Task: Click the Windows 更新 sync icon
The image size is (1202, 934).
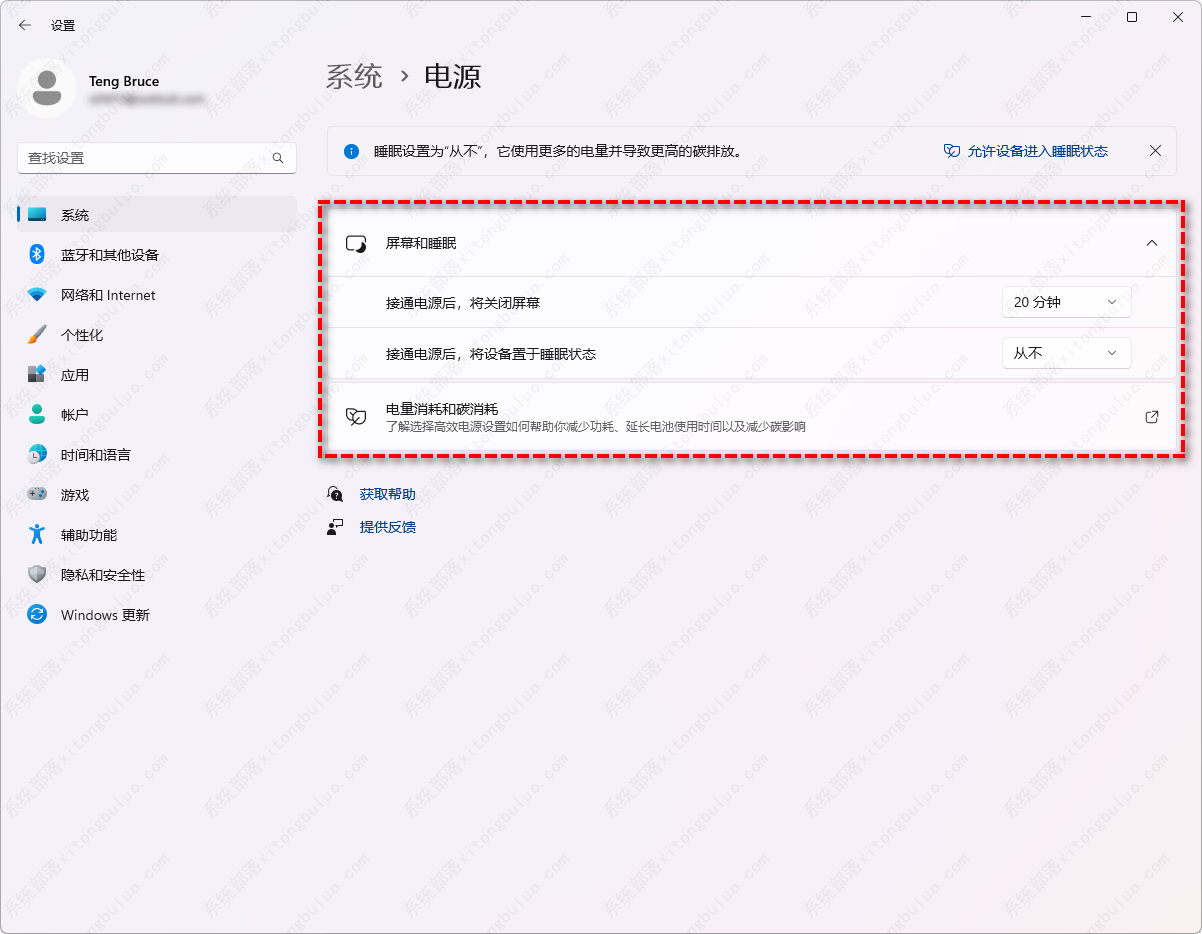Action: [x=37, y=615]
